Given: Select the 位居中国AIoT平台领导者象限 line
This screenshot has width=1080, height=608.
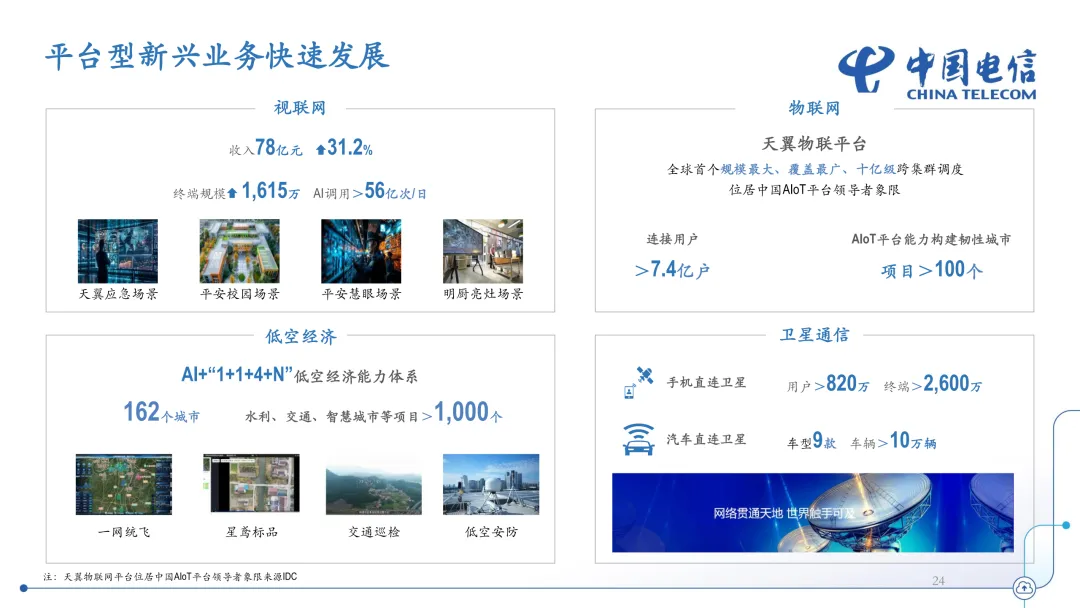Looking at the screenshot, I should click(x=815, y=189).
